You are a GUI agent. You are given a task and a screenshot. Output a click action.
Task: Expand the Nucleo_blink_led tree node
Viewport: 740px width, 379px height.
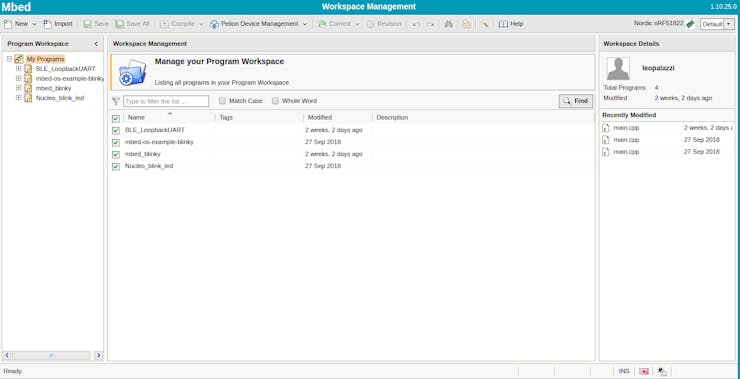tap(19, 98)
